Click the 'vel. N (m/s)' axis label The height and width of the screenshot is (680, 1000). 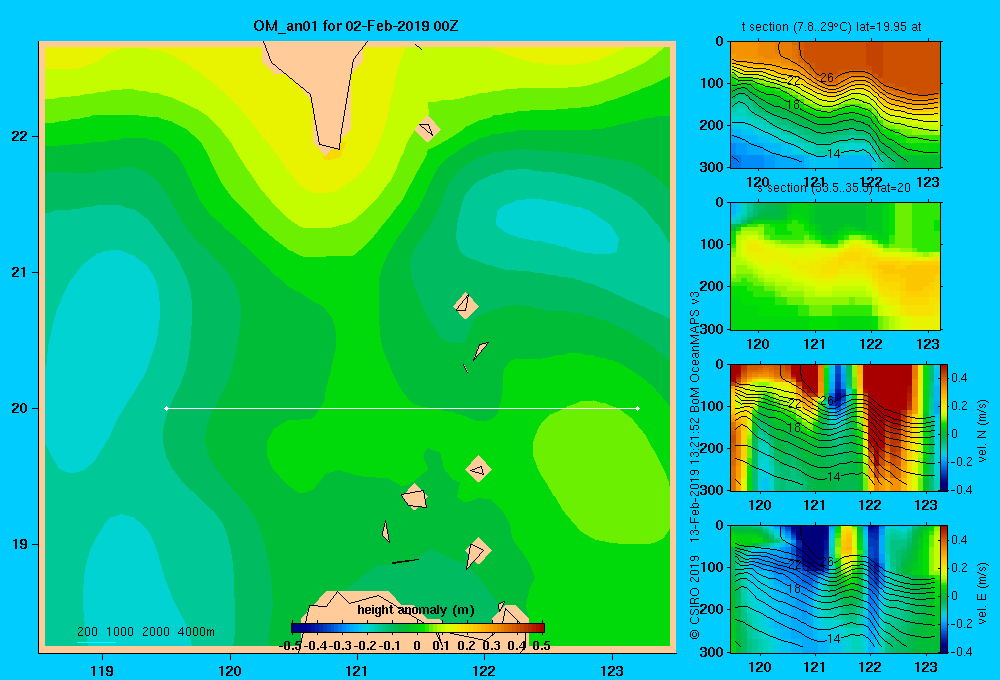coord(982,431)
